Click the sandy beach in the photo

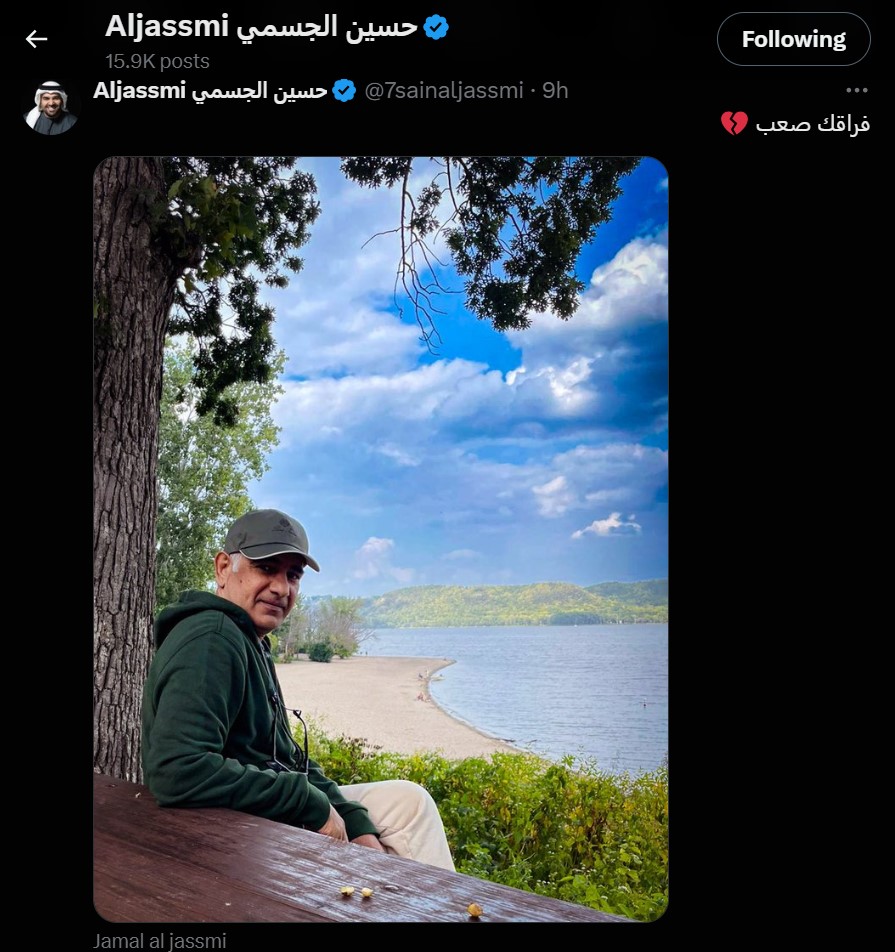click(389, 704)
